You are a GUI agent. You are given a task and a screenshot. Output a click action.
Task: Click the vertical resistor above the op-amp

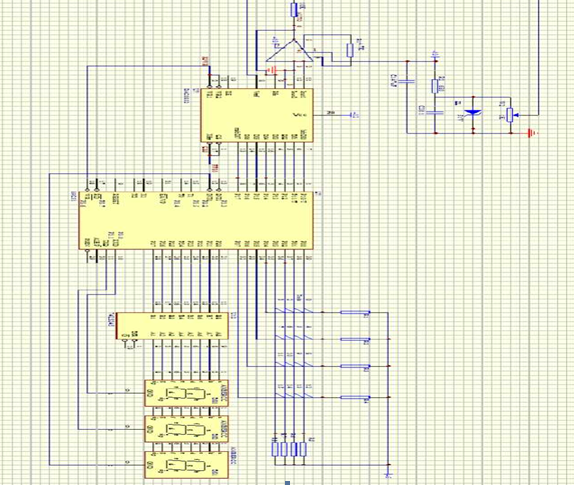(x=294, y=10)
